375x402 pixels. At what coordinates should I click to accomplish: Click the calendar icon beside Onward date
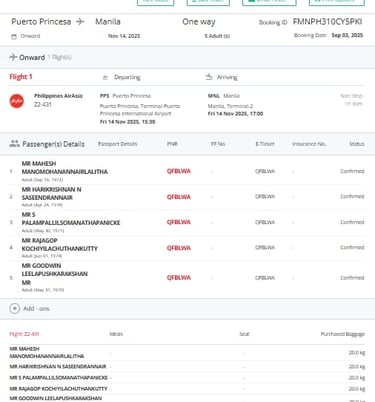point(14,36)
